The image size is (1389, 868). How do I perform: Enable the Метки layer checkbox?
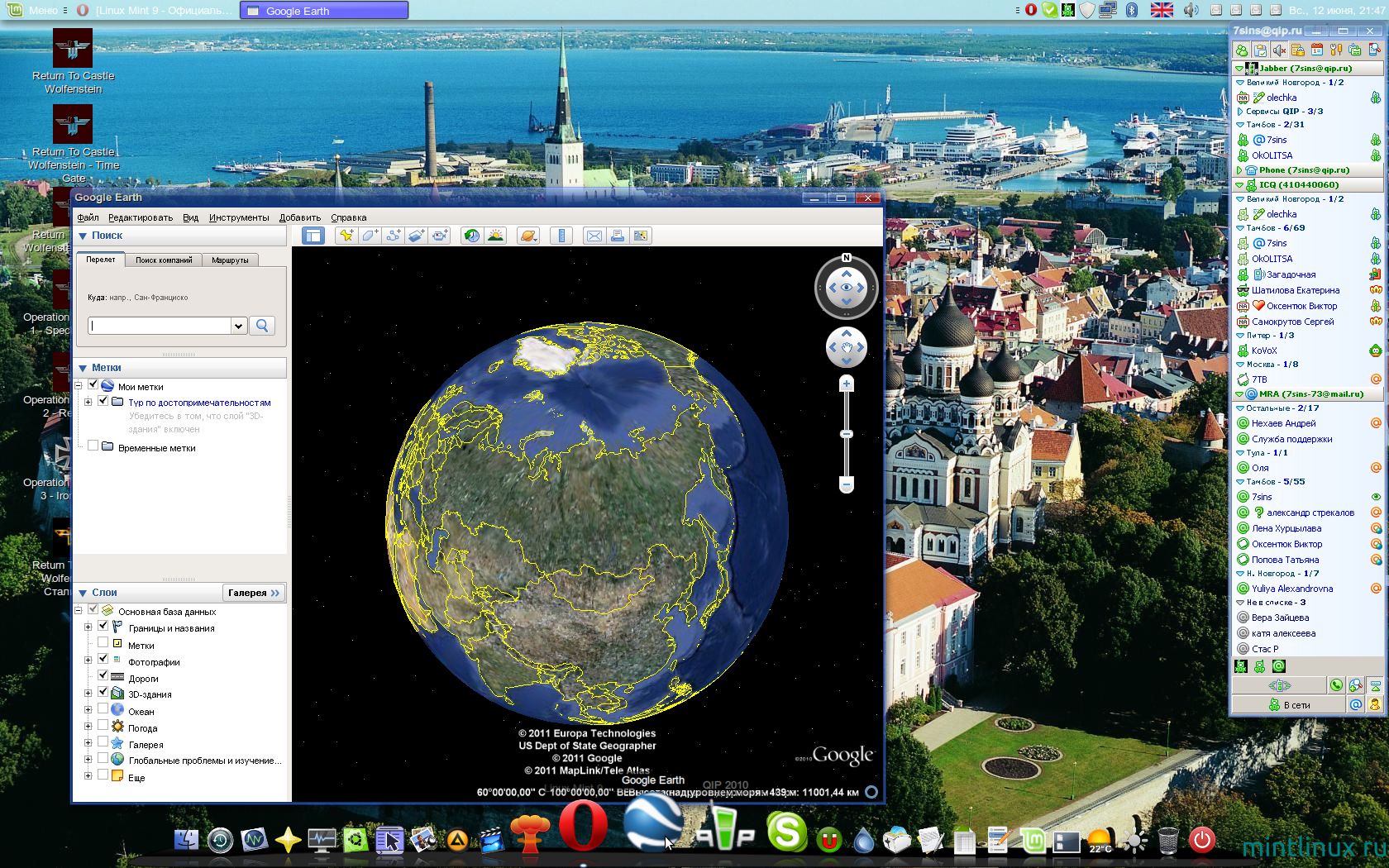pos(103,643)
